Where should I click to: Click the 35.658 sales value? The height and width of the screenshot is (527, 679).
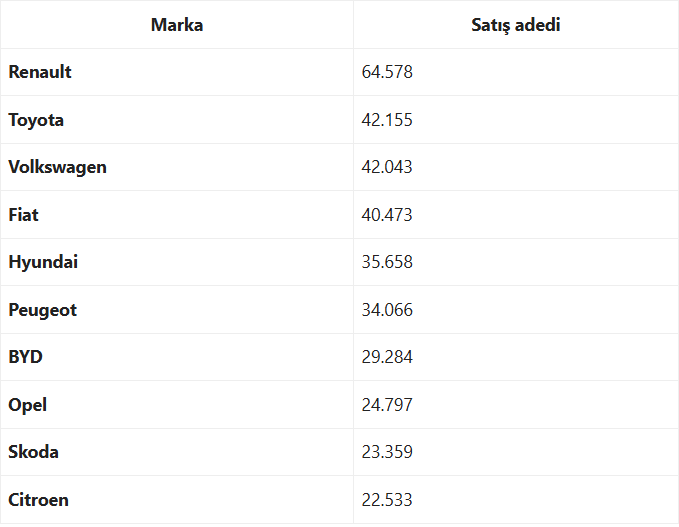coord(387,262)
